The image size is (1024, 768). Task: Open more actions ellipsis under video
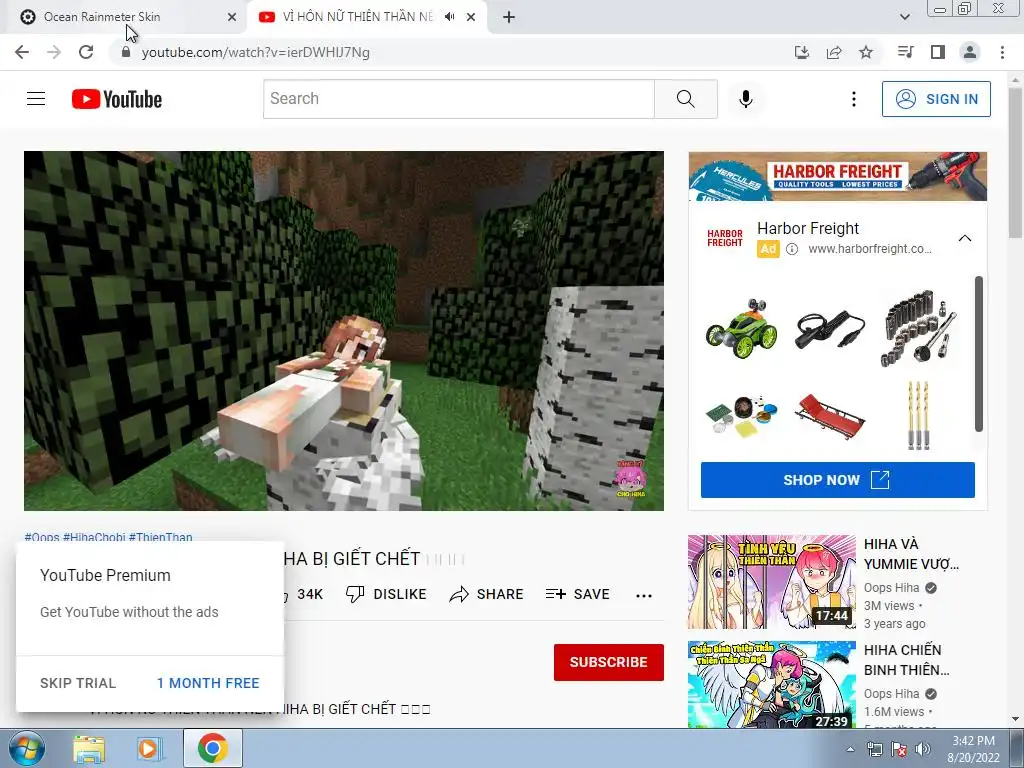[x=644, y=595]
